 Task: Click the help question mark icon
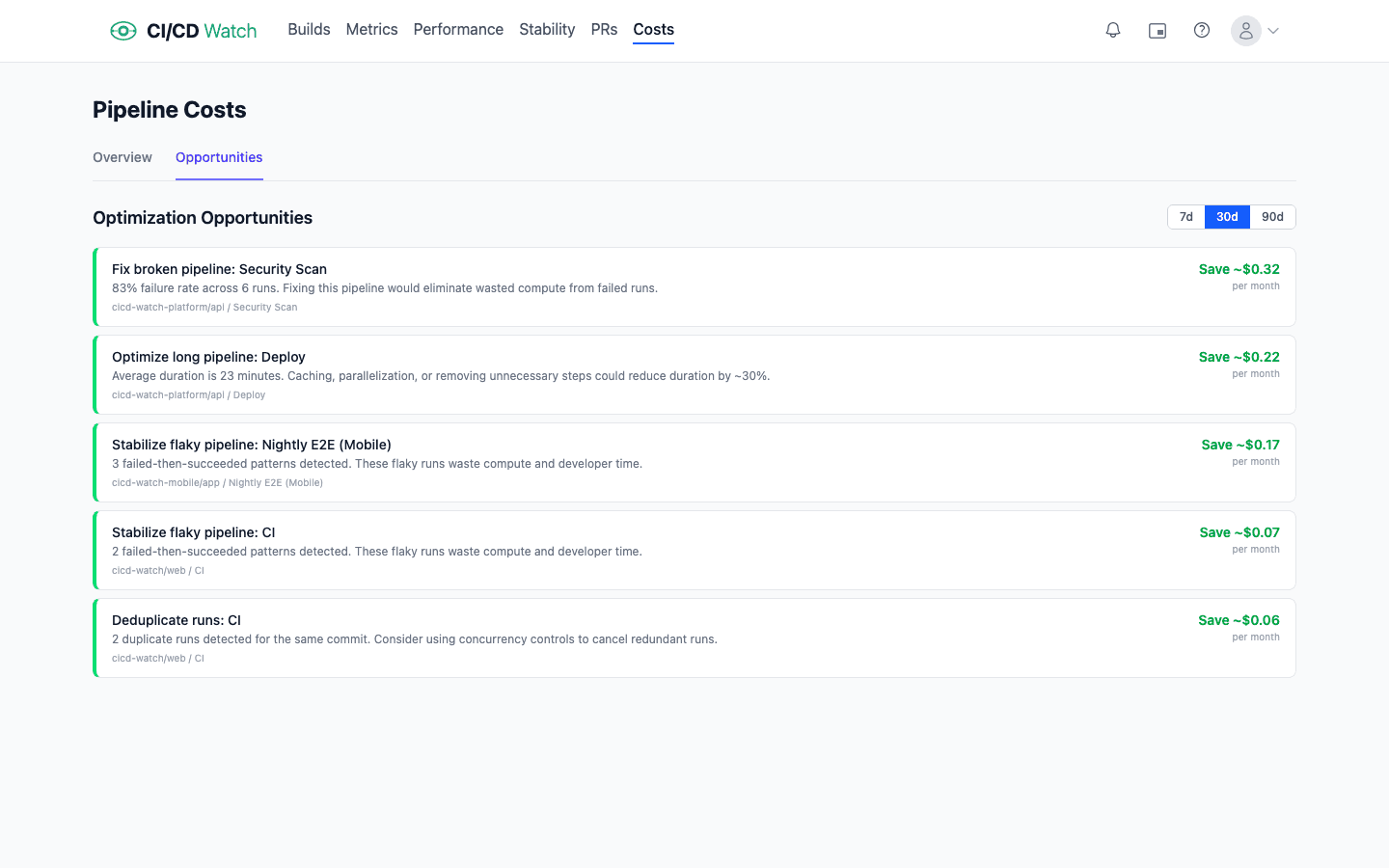(1202, 30)
